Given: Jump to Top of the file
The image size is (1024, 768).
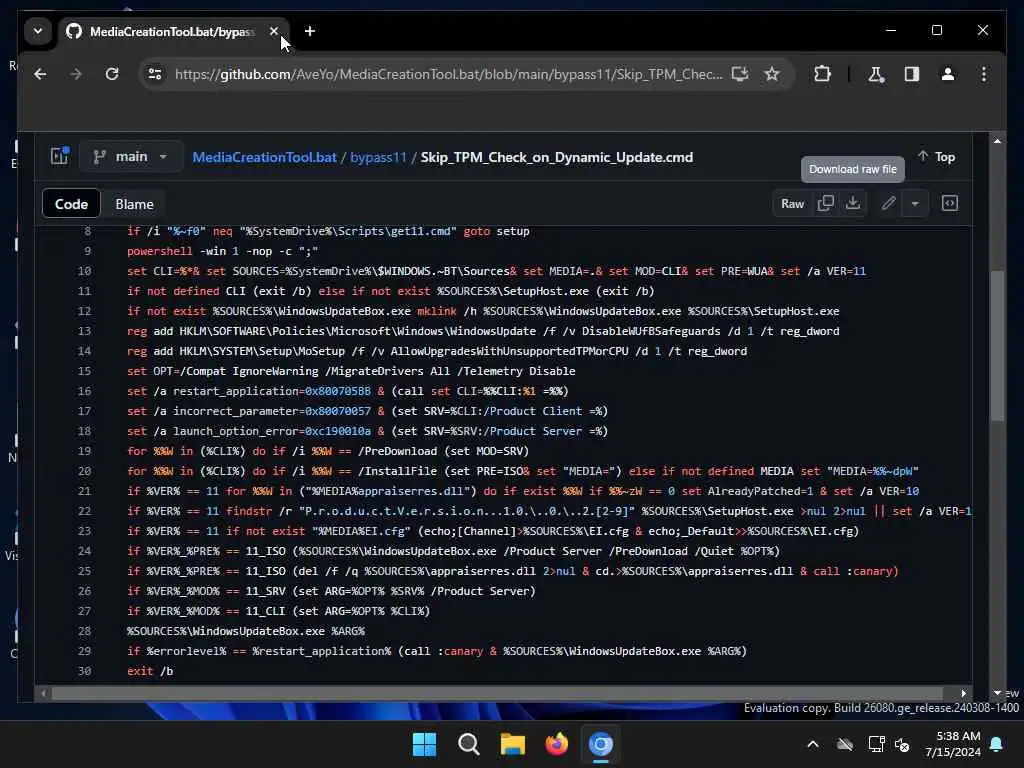Looking at the screenshot, I should [x=936, y=157].
